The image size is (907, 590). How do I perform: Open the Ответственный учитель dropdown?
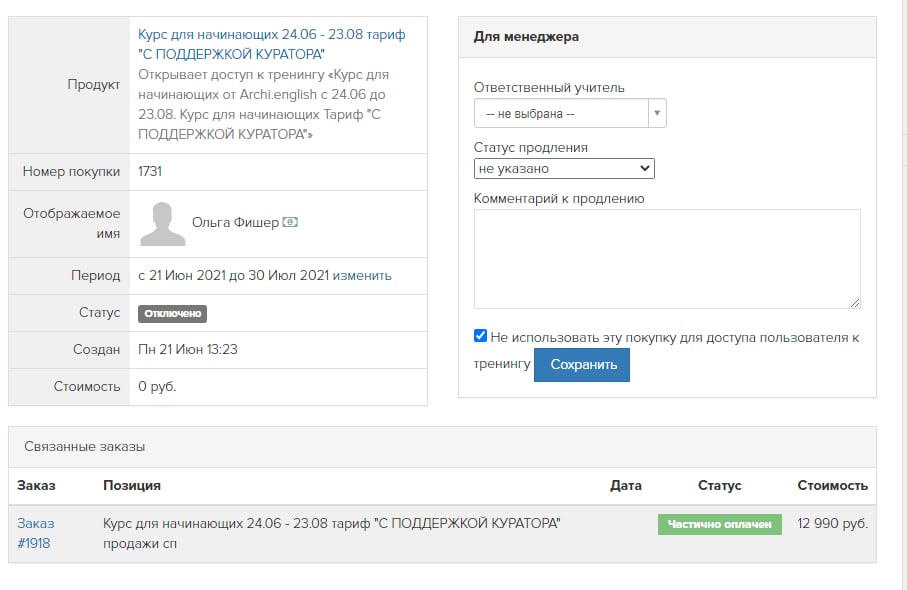570,113
